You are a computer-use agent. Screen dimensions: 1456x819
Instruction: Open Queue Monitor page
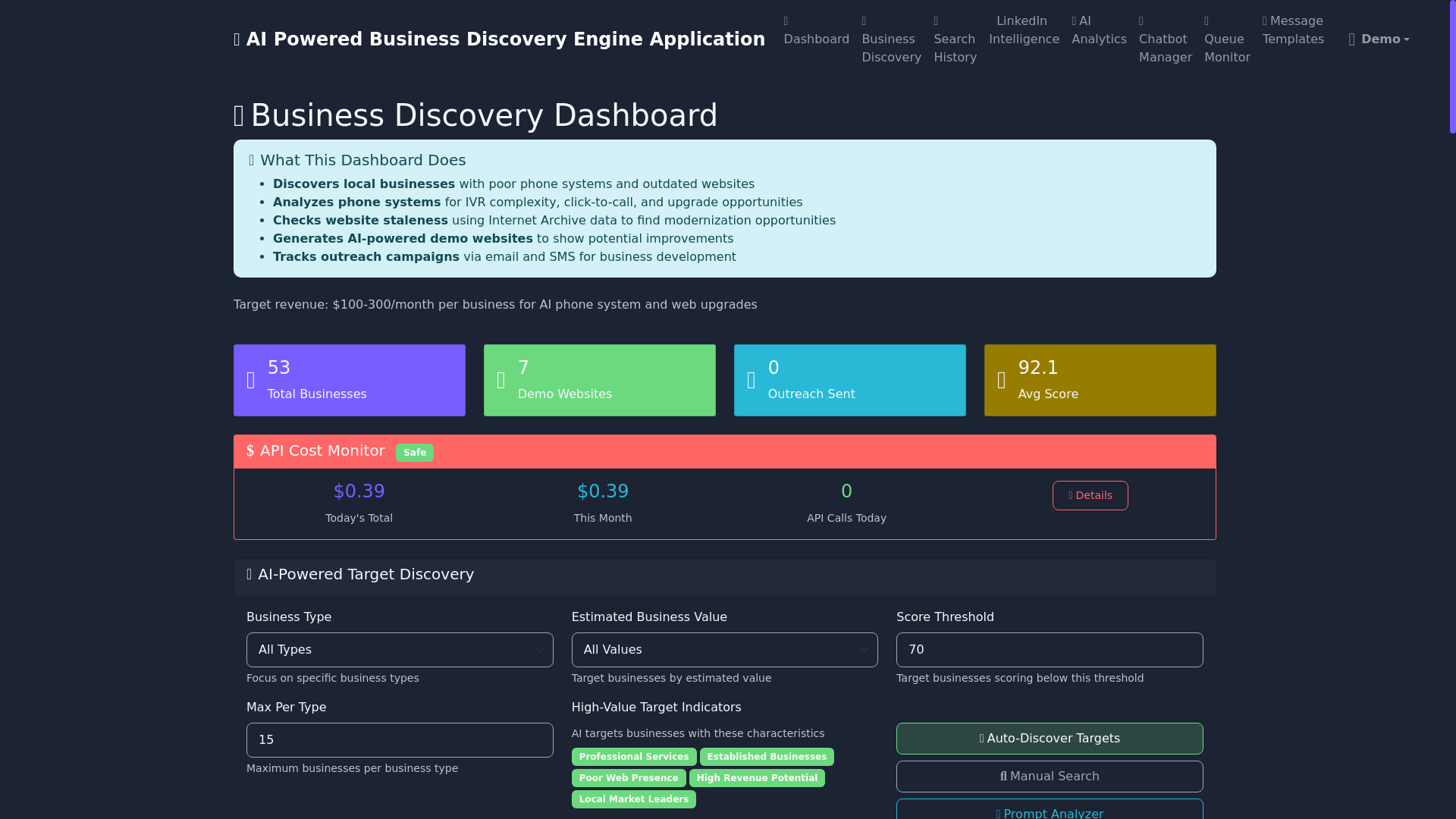click(1227, 39)
